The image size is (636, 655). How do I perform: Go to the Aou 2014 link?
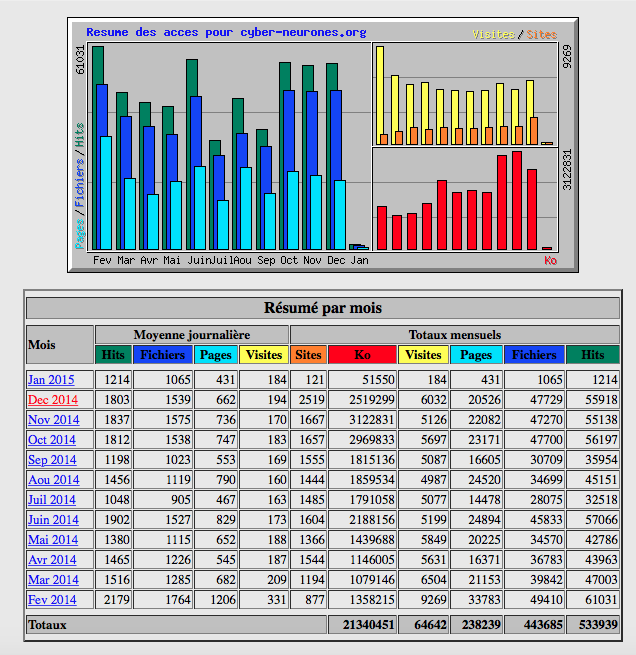53,480
